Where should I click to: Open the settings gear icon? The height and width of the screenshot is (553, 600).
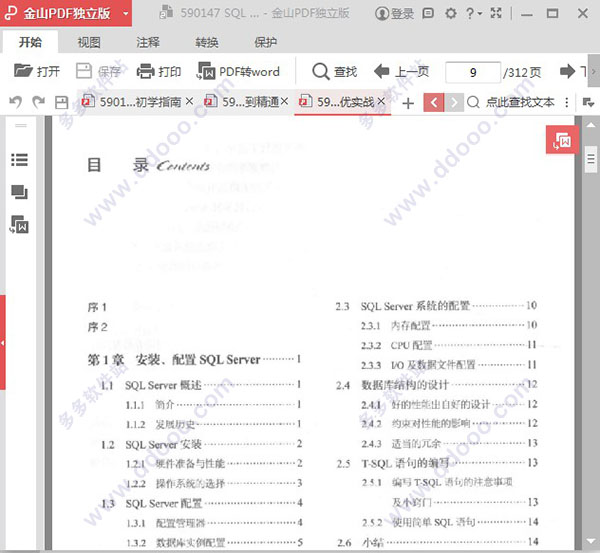451,13
